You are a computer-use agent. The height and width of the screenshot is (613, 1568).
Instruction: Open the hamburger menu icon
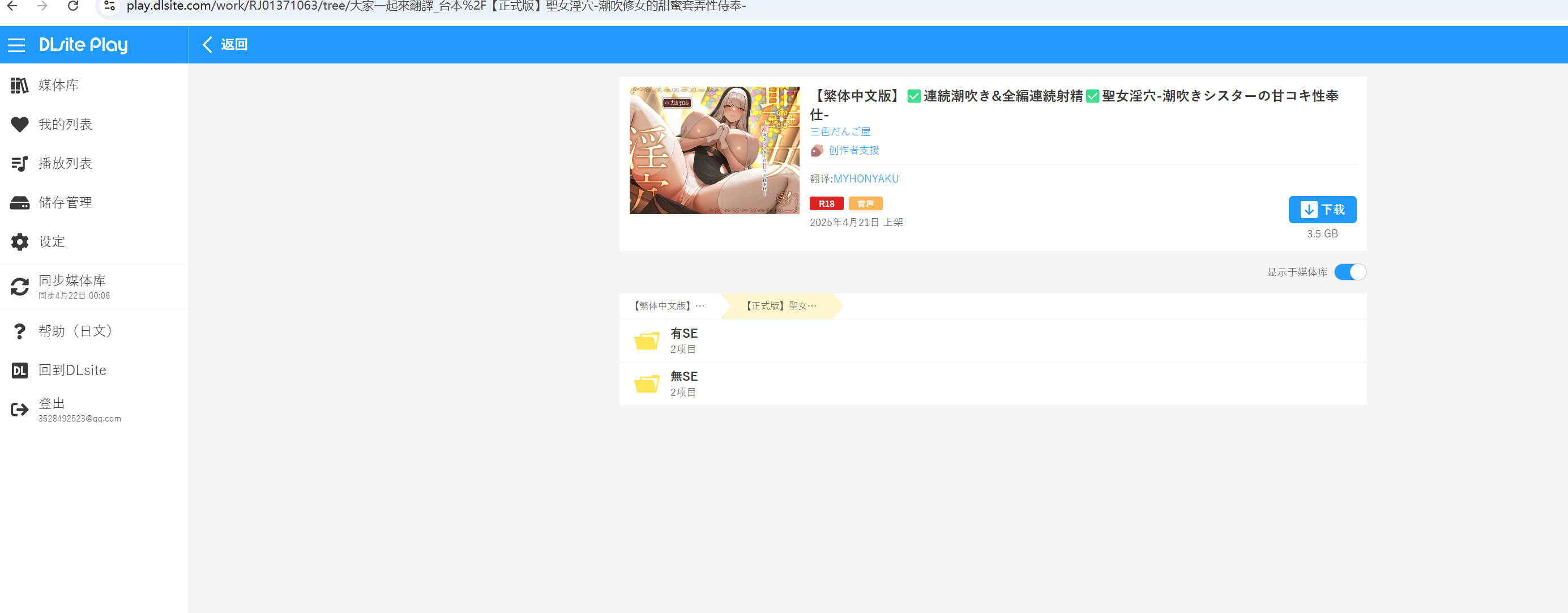click(x=16, y=45)
